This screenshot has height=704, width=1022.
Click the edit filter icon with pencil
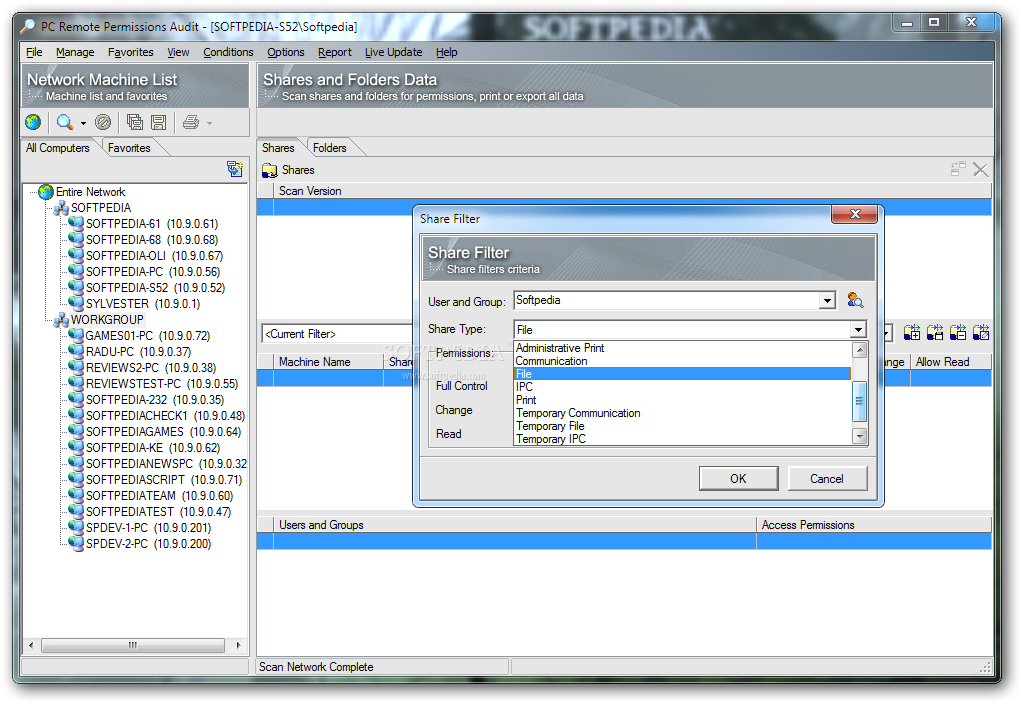tap(981, 333)
